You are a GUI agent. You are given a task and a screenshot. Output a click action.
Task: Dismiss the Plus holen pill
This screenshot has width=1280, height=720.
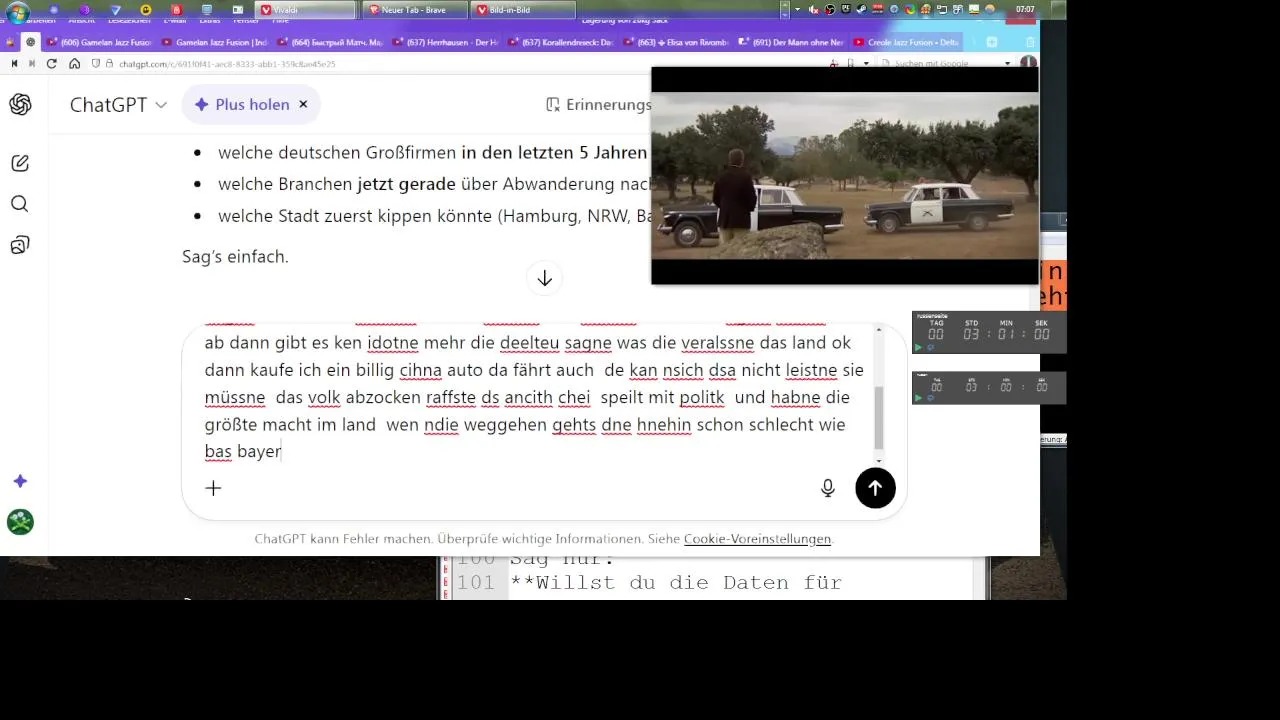click(x=303, y=104)
